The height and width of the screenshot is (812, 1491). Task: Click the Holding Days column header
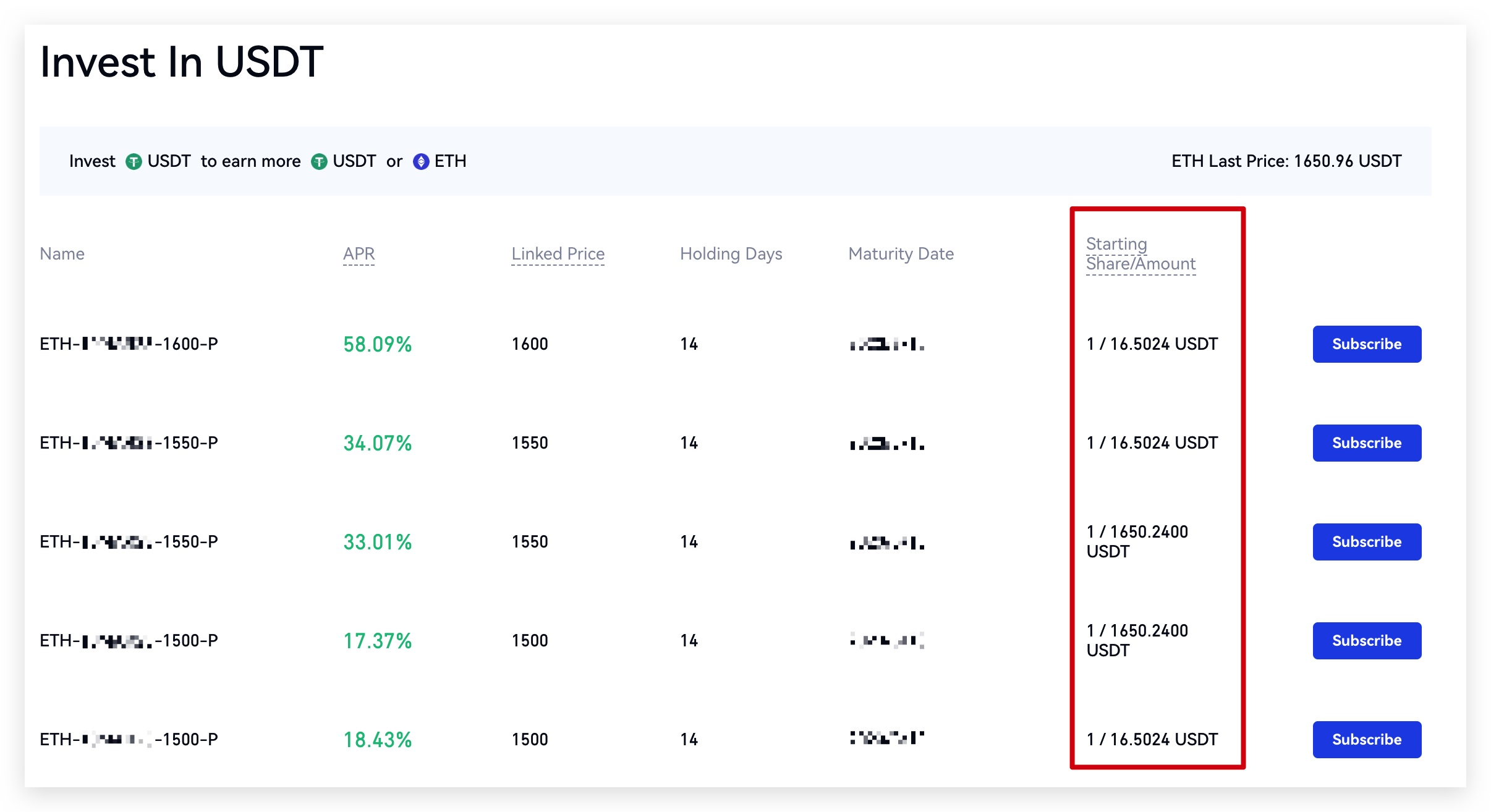click(x=731, y=254)
